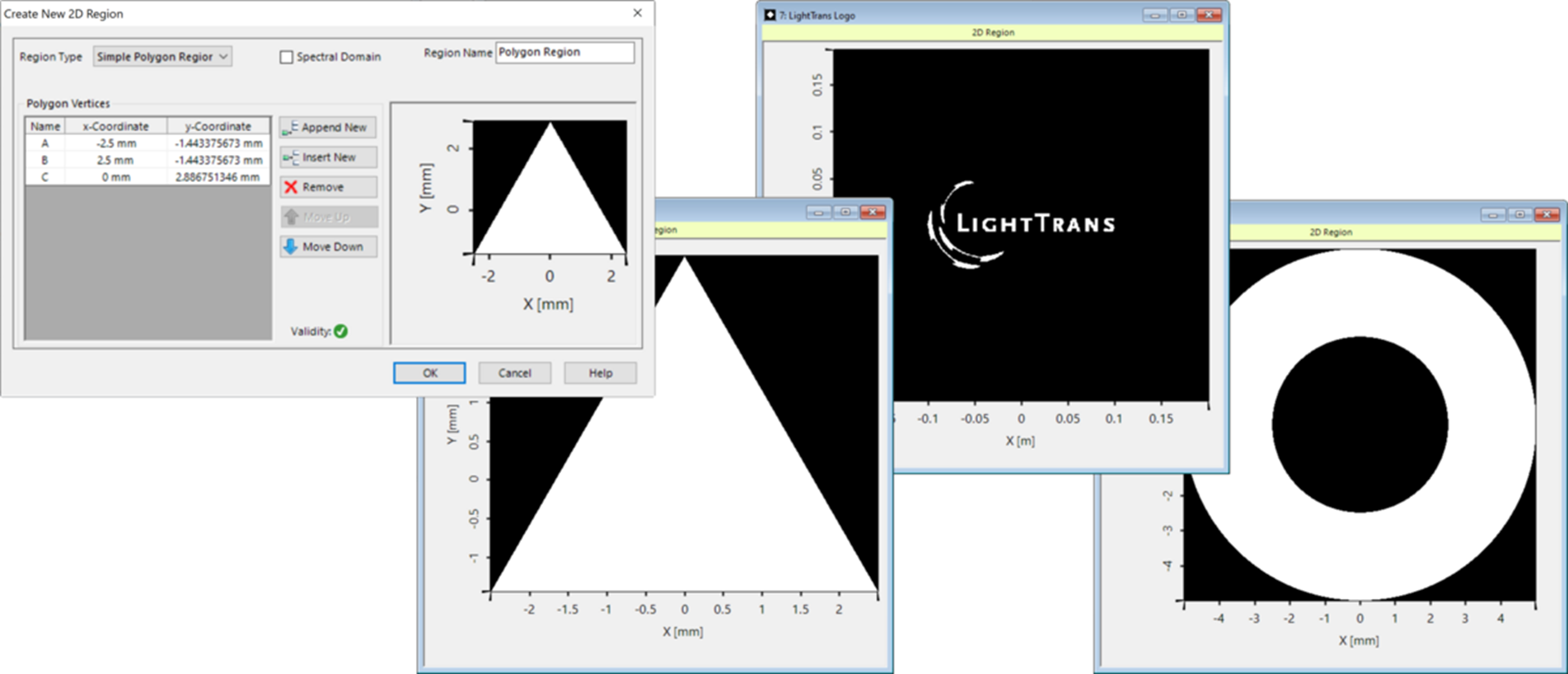
Task: Remove the selected polygon vertex
Action: 328,187
